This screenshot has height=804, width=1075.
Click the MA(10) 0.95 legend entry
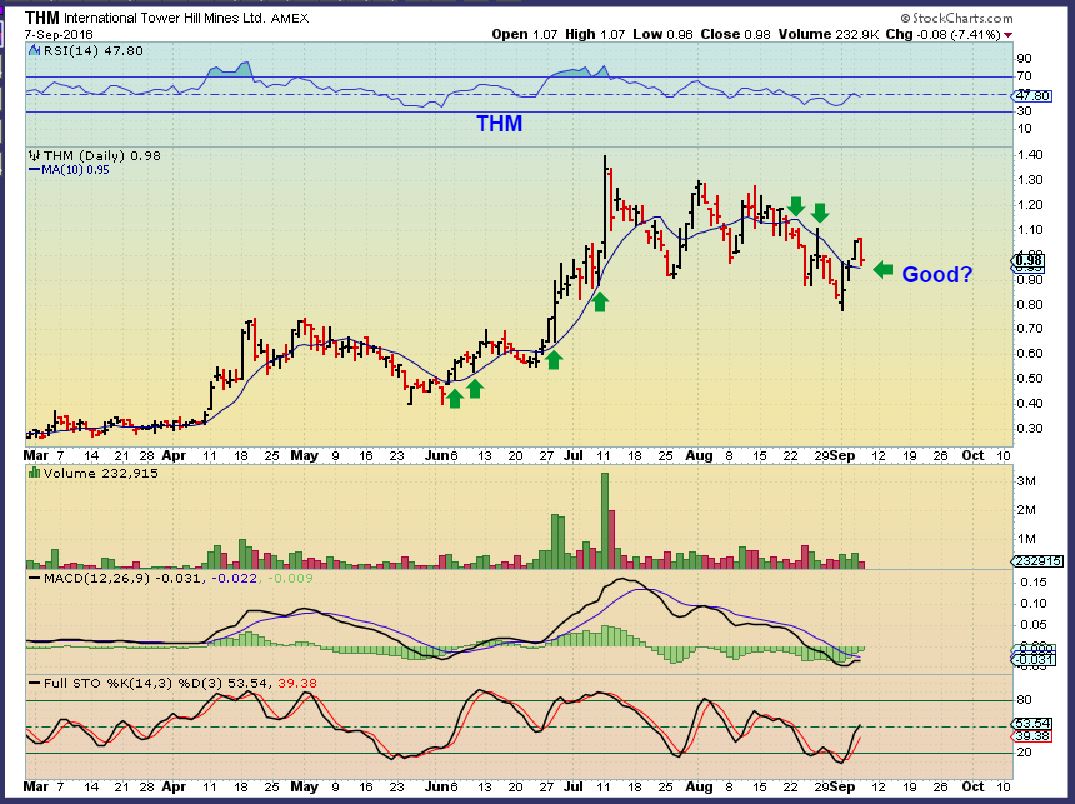point(71,170)
